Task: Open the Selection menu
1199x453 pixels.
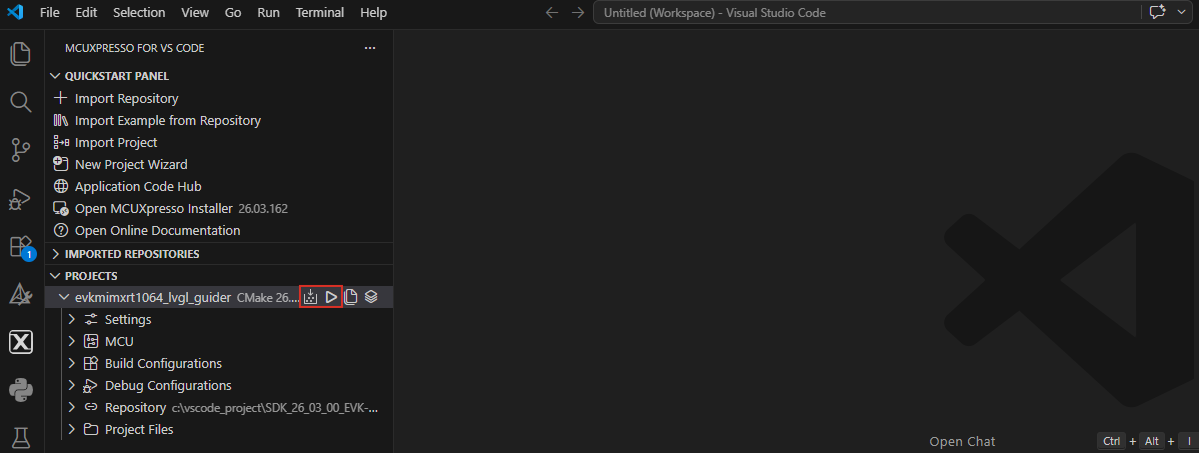Action: tap(139, 13)
